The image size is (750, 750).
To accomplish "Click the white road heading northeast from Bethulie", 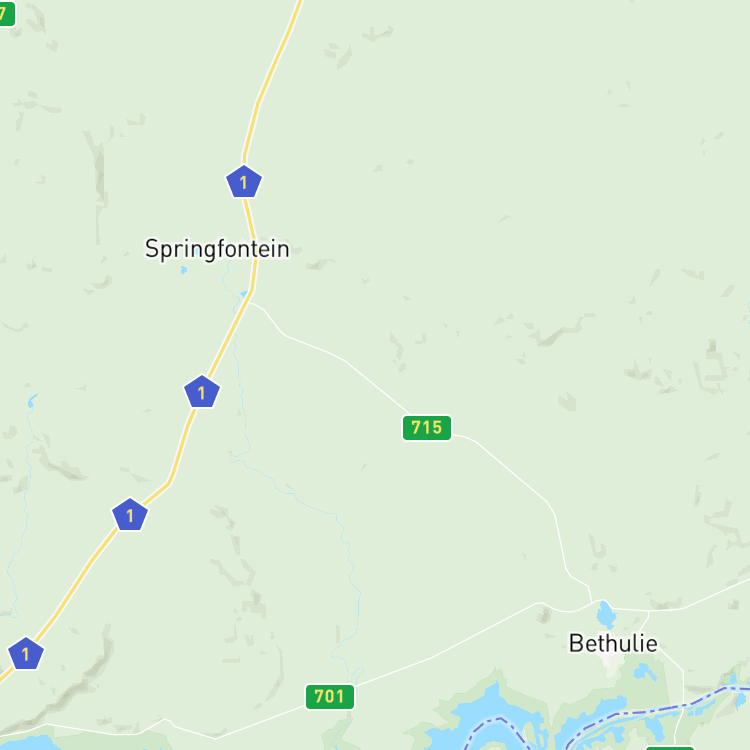I will coord(717,594).
